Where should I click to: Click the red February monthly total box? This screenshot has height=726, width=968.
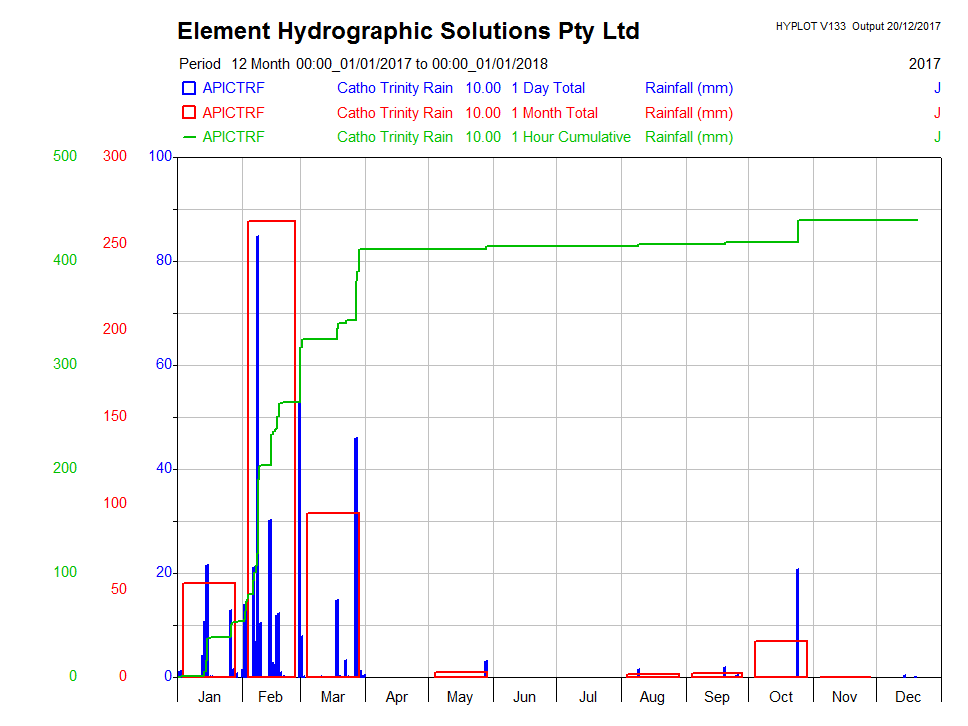click(x=272, y=221)
